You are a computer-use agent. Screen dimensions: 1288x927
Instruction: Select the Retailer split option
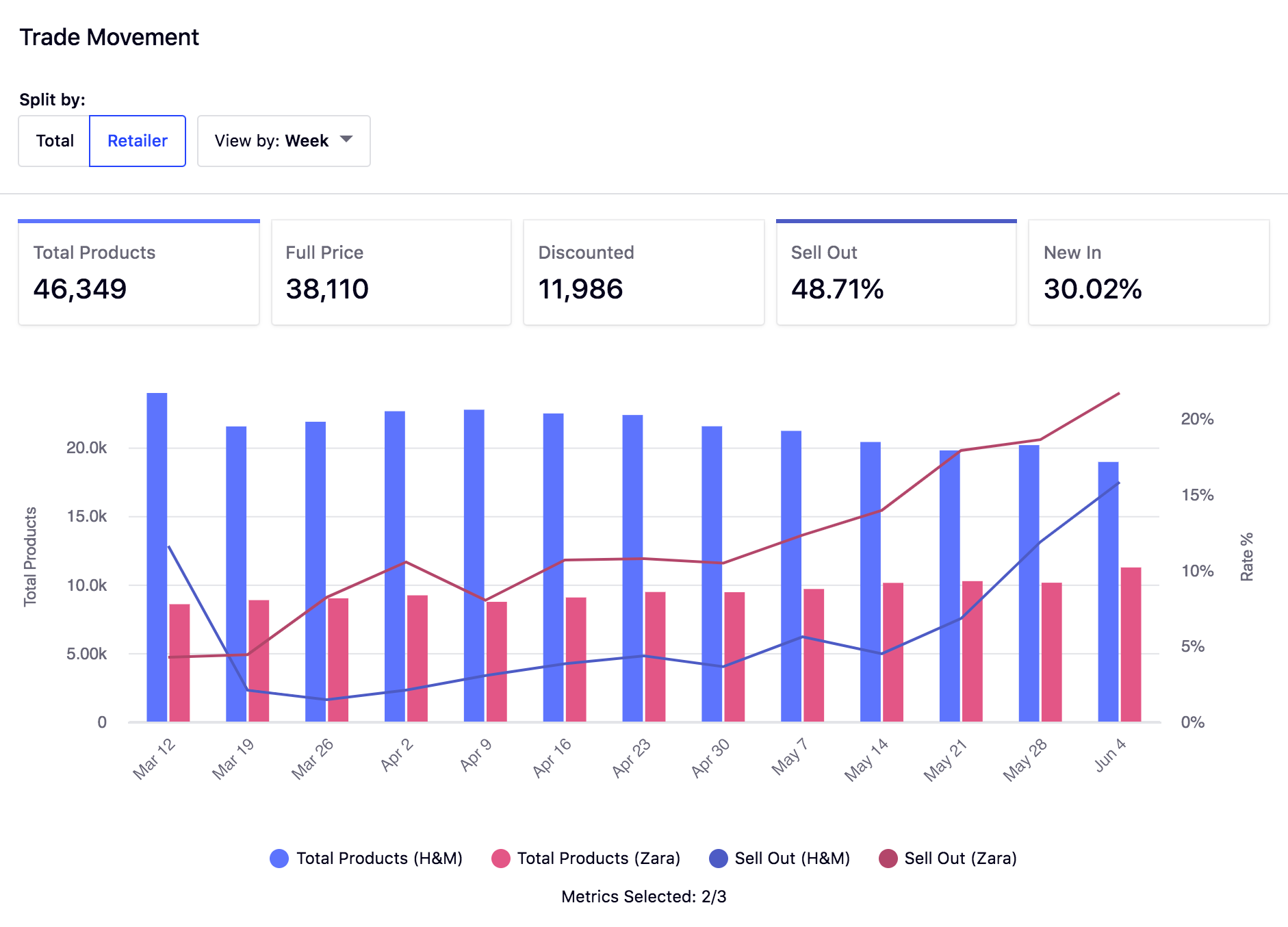[x=138, y=141]
